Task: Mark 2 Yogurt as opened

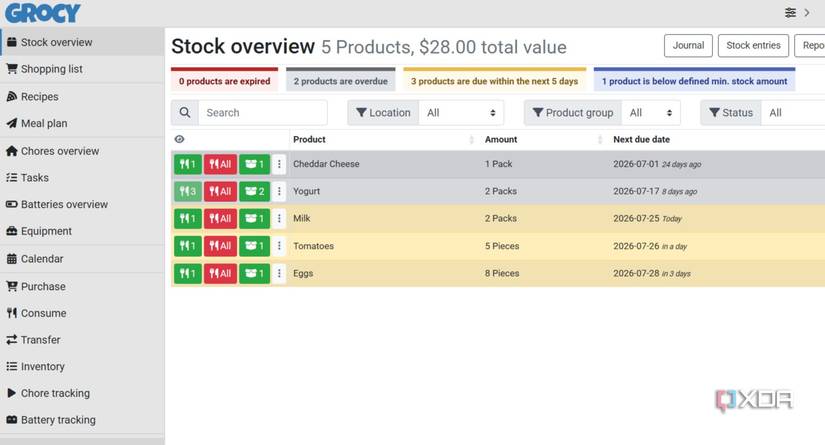Action: [x=255, y=191]
